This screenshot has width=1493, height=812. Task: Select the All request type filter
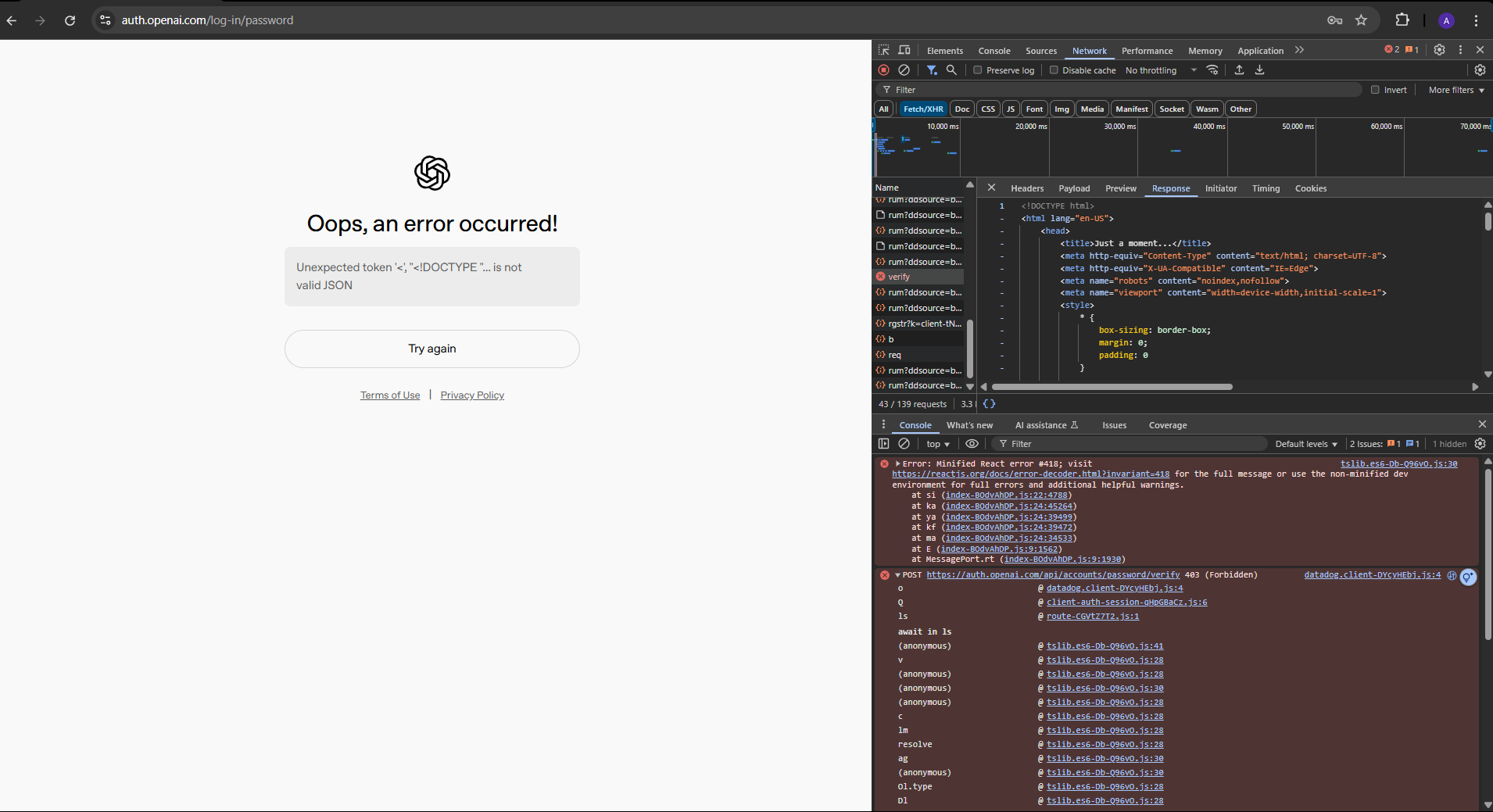point(884,109)
